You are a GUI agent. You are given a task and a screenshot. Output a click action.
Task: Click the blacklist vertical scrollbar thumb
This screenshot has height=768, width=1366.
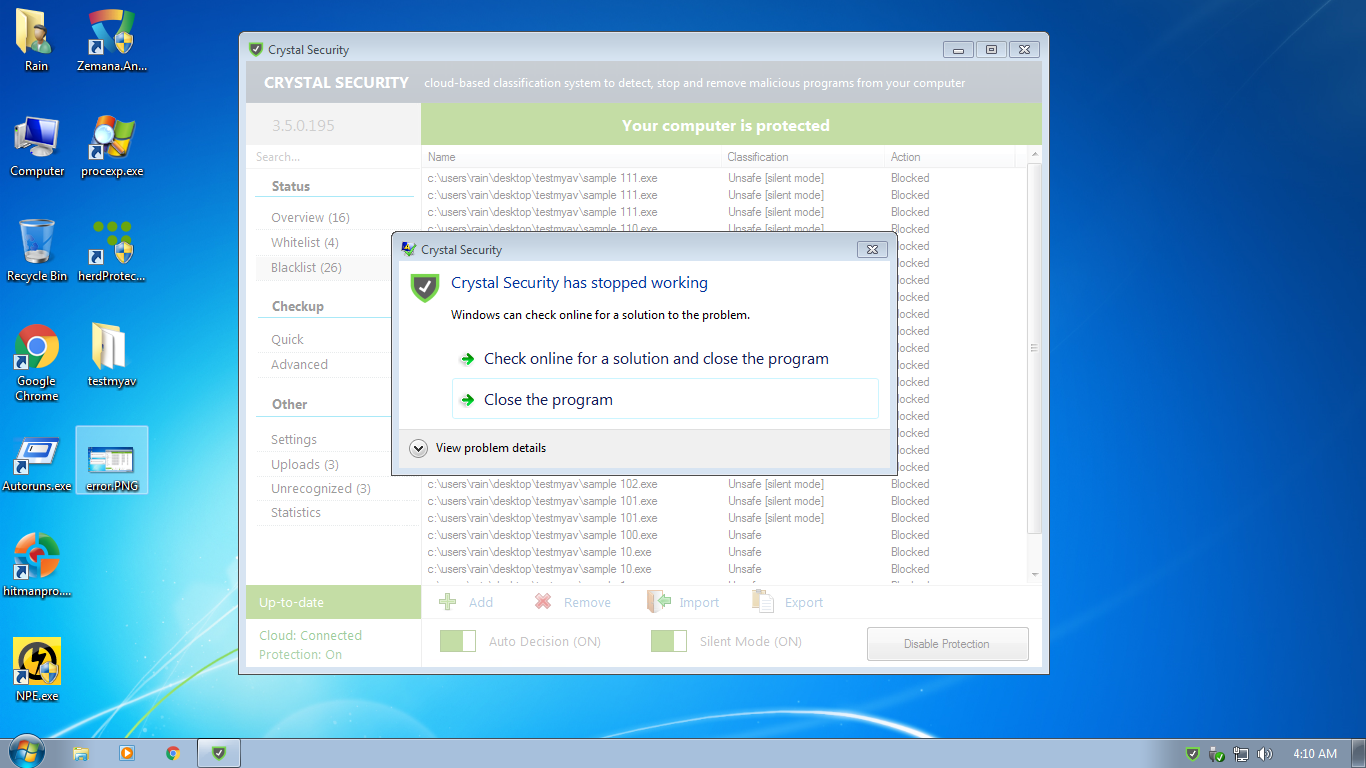1034,348
